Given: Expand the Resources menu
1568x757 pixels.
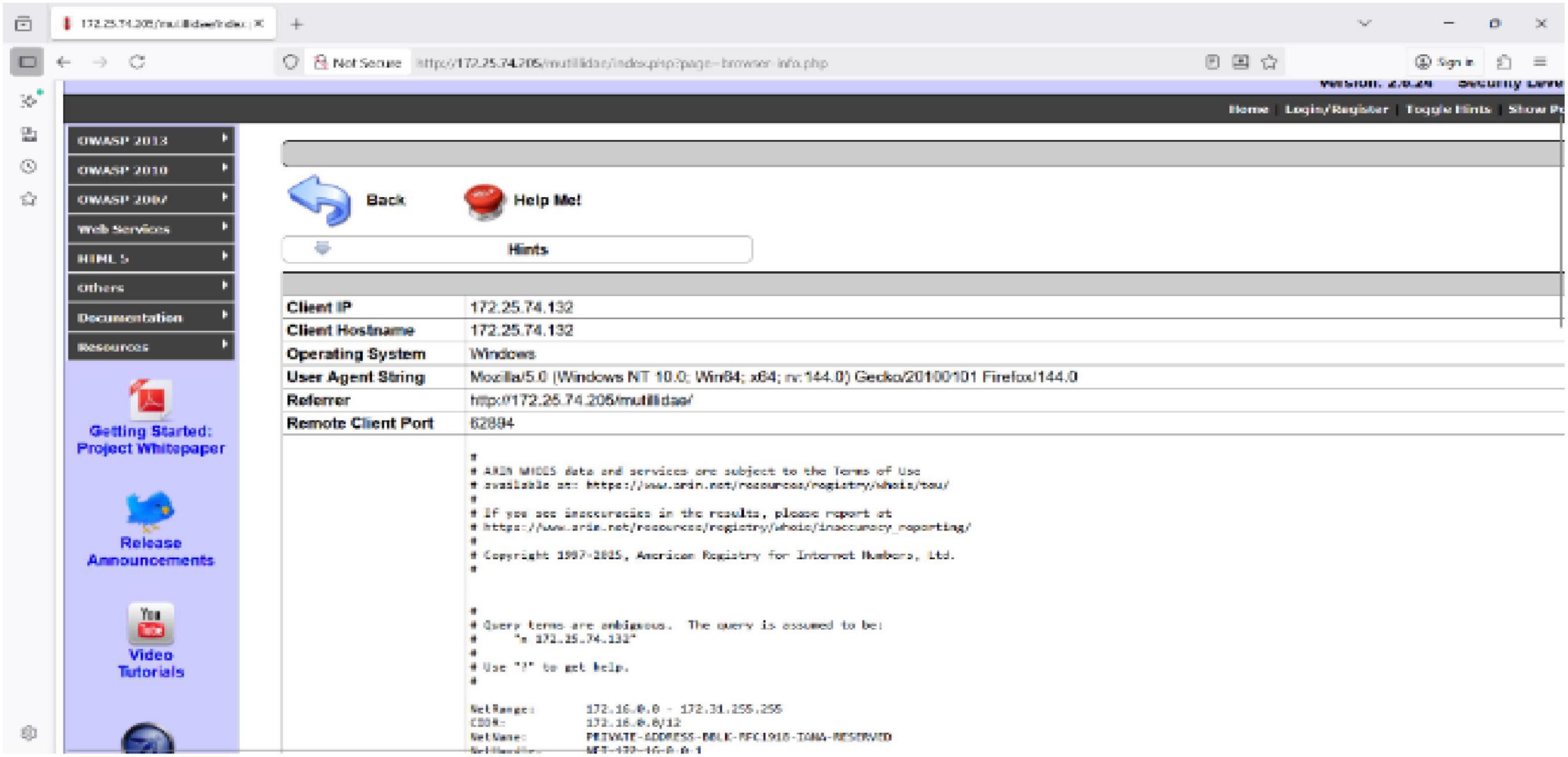Looking at the screenshot, I should pos(152,346).
